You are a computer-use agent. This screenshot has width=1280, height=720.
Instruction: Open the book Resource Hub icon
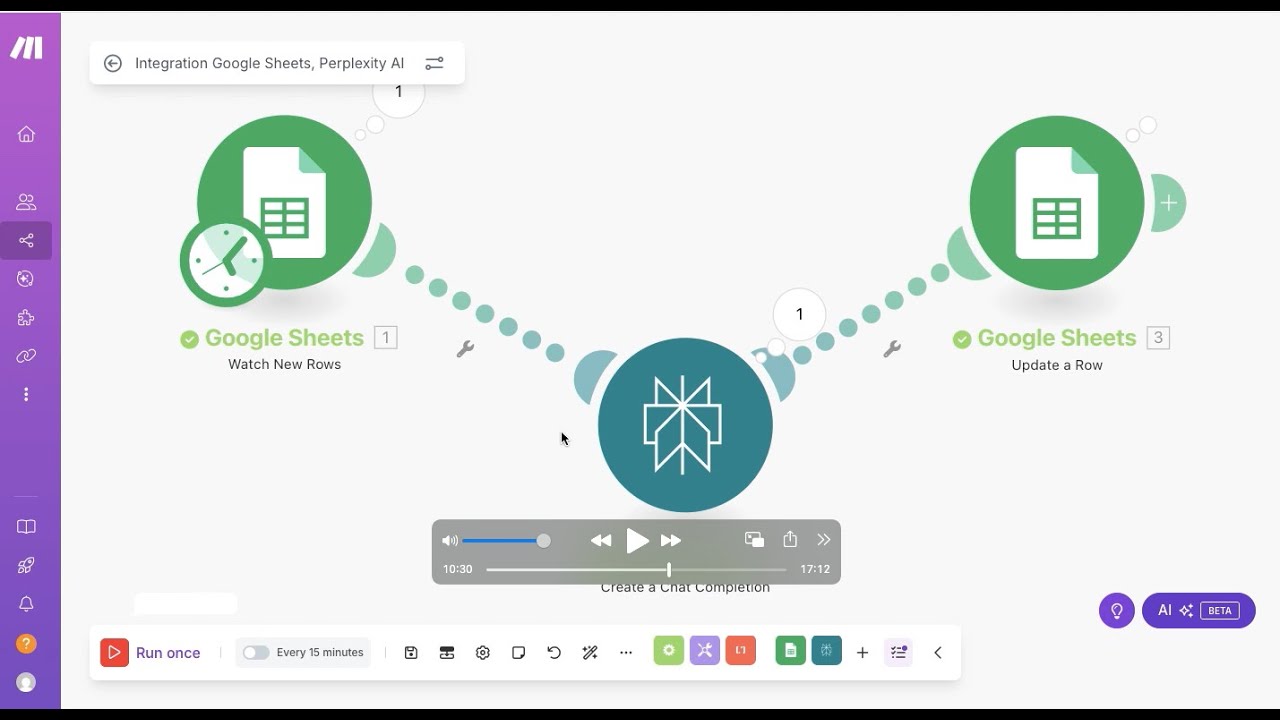(x=27, y=527)
